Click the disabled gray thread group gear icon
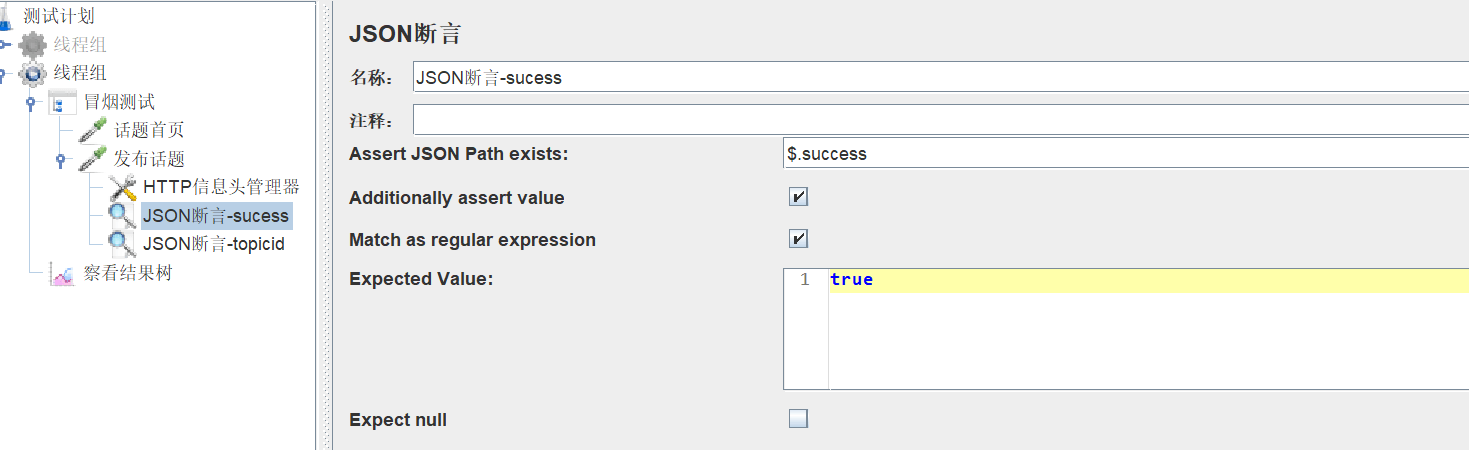 tap(33, 45)
